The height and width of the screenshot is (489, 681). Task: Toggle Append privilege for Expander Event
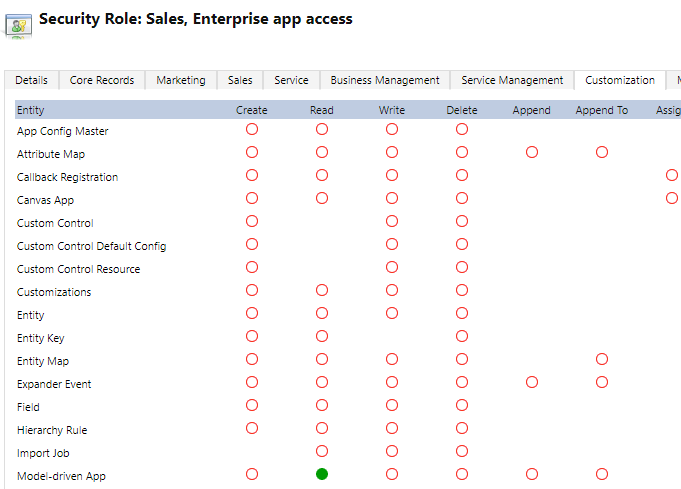[x=532, y=383]
